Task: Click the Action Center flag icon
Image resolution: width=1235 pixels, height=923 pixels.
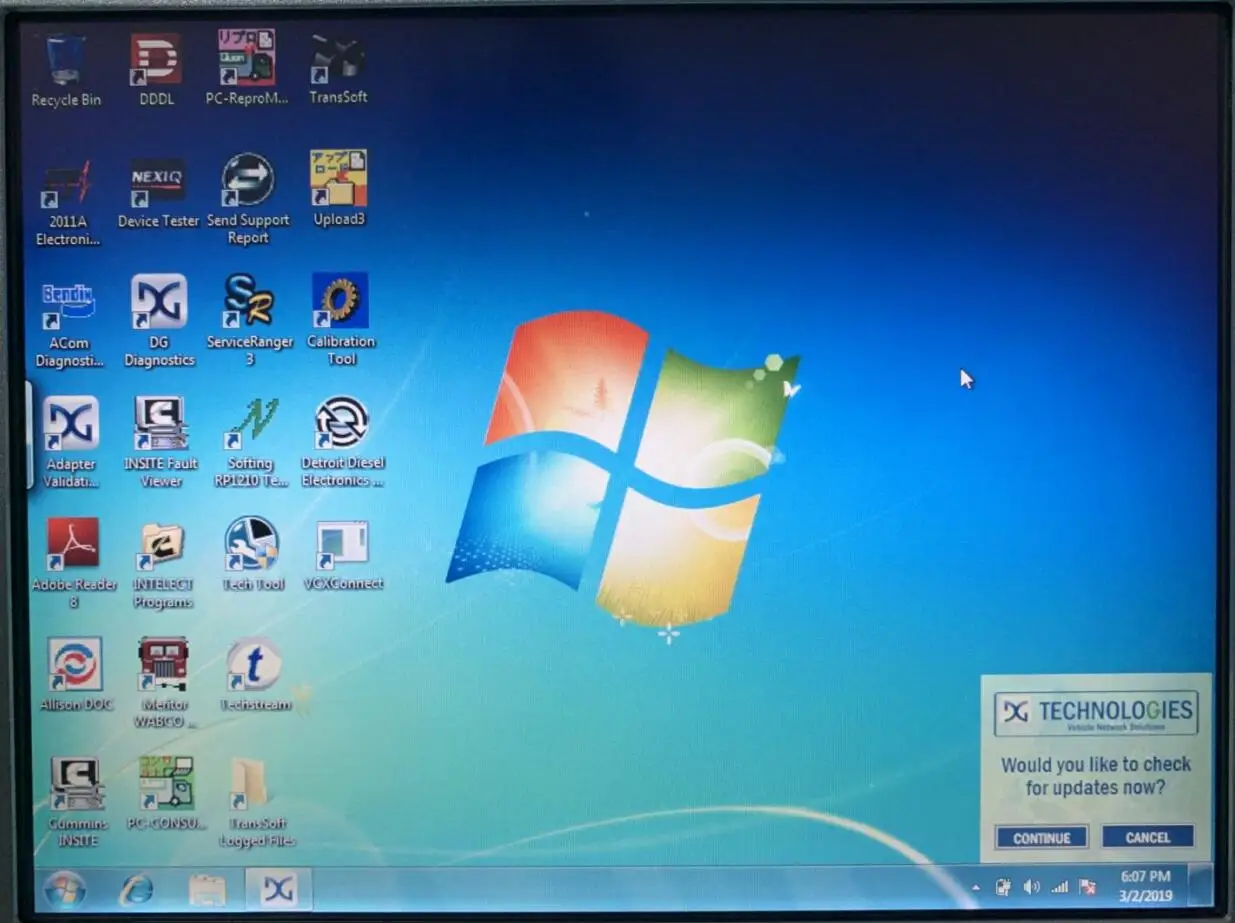Action: [1087, 887]
